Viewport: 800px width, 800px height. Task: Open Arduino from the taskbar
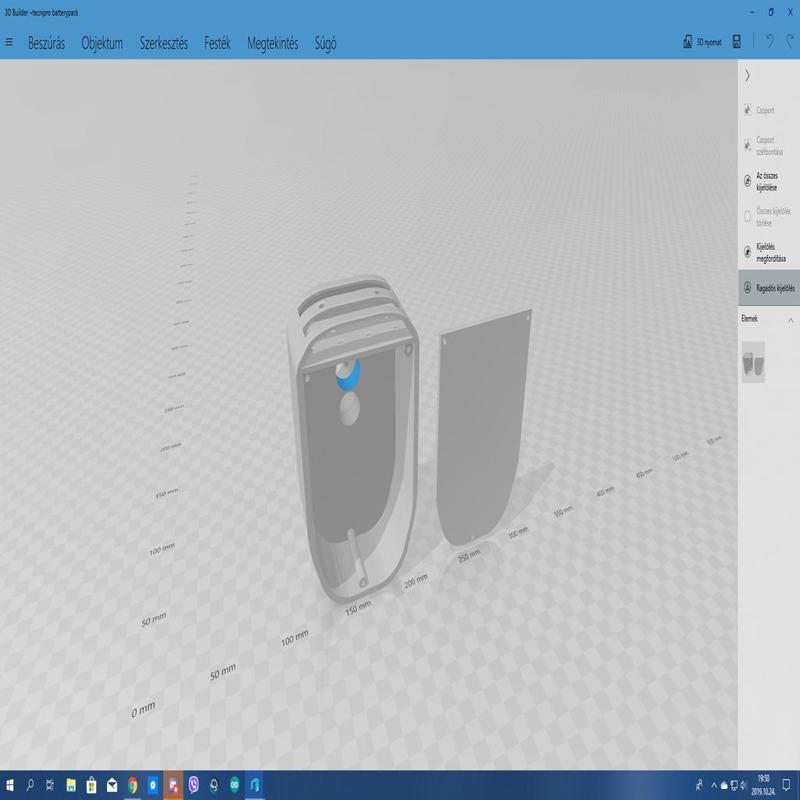coord(235,785)
